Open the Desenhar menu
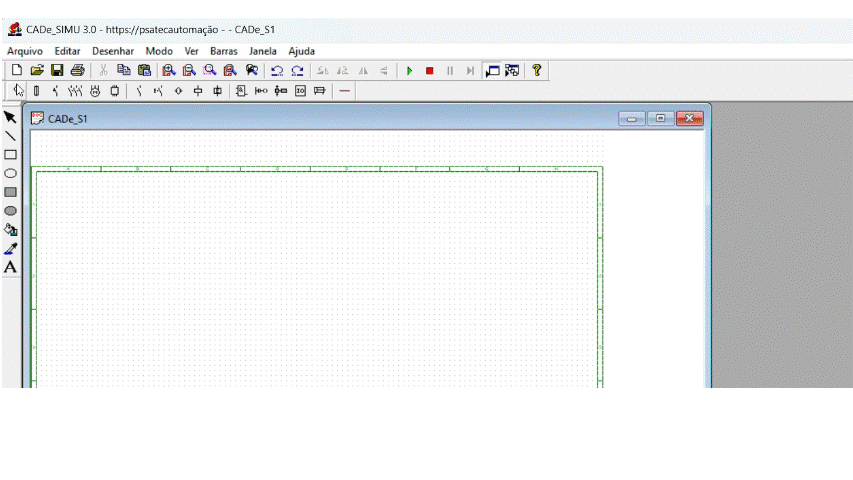853x480 pixels. (113, 51)
